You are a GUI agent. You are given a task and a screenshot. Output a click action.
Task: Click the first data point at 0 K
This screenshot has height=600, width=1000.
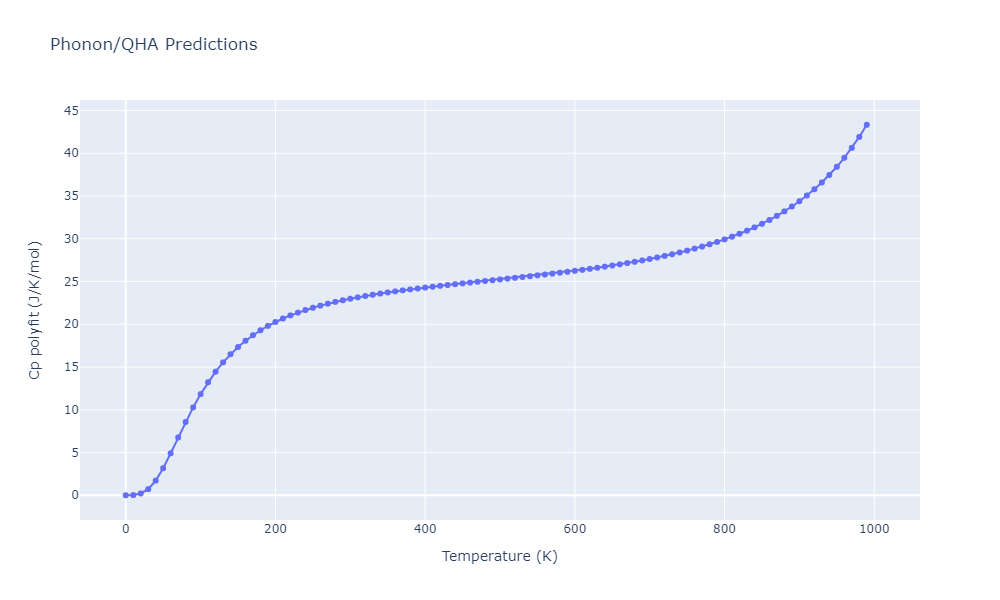coord(125,495)
